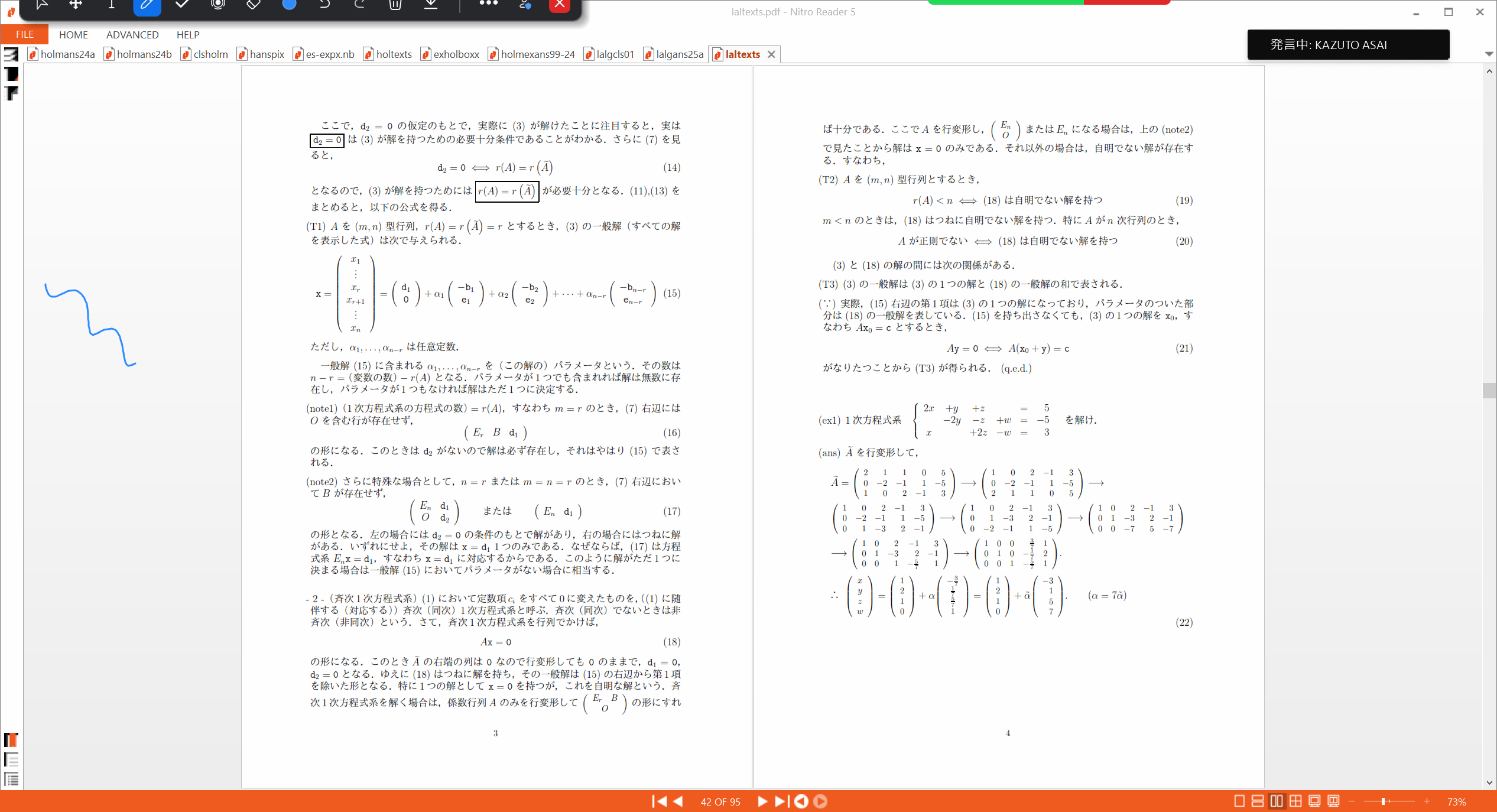
Task: Switch to the holtexts document tab
Action: [x=388, y=54]
